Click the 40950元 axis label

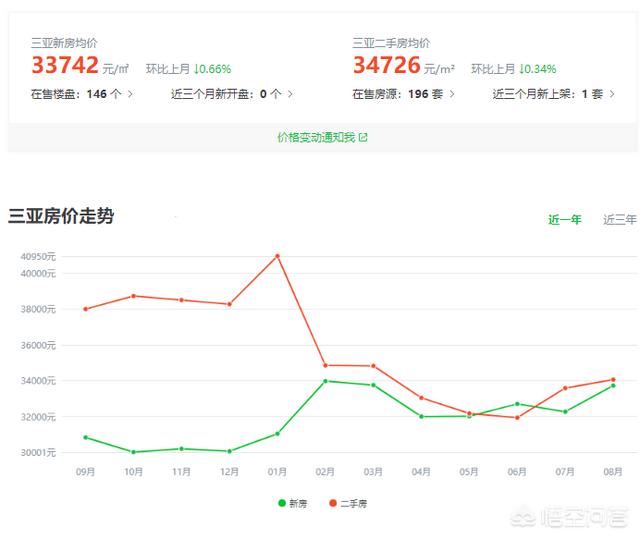pyautogui.click(x=38, y=257)
